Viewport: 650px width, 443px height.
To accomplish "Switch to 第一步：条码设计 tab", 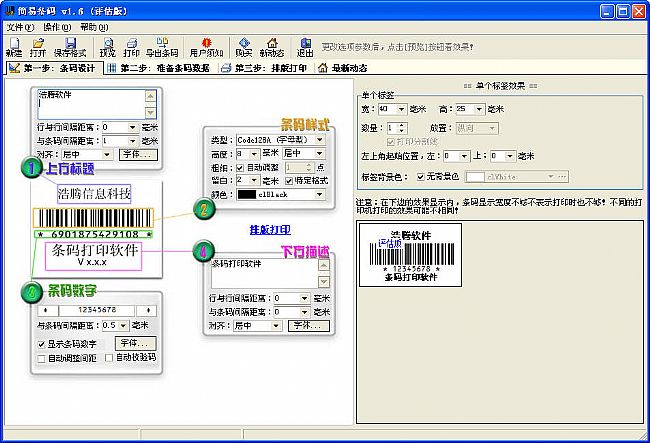I will pos(54,68).
